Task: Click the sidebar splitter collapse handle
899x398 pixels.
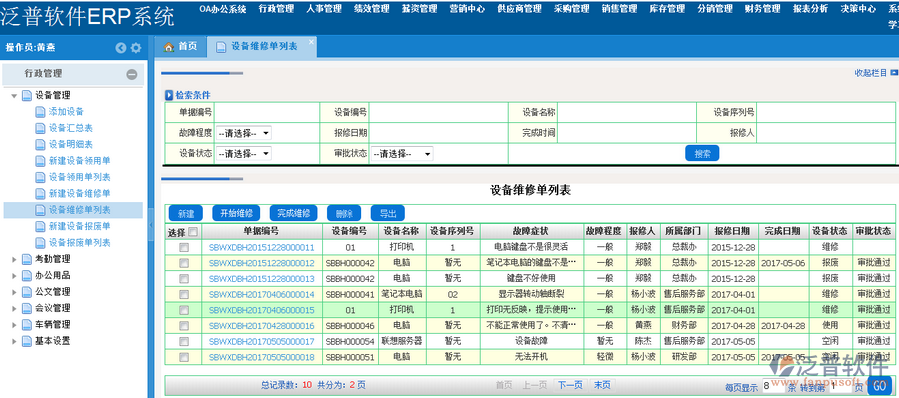Action: click(x=151, y=225)
